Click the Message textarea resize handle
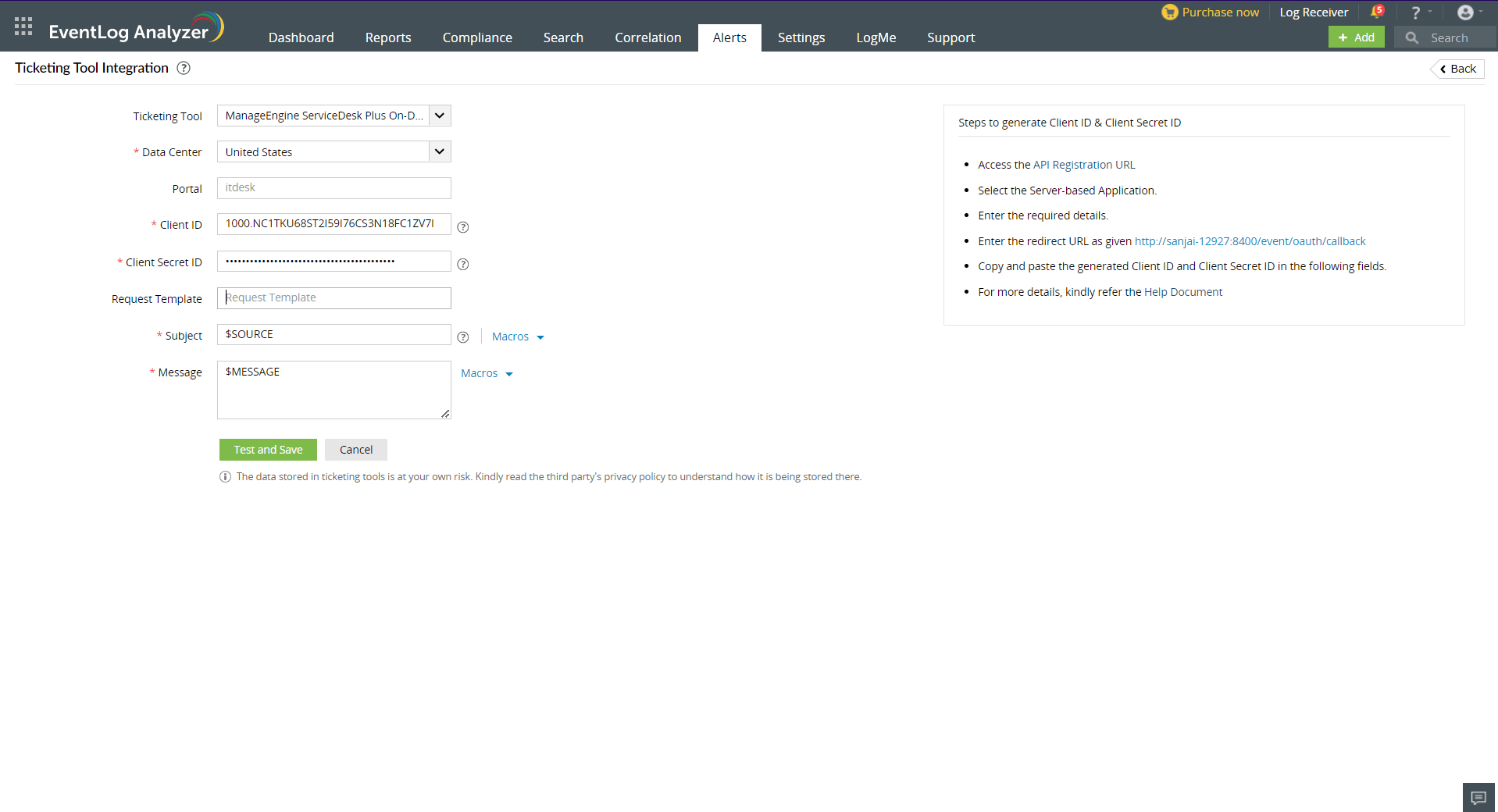 445,414
